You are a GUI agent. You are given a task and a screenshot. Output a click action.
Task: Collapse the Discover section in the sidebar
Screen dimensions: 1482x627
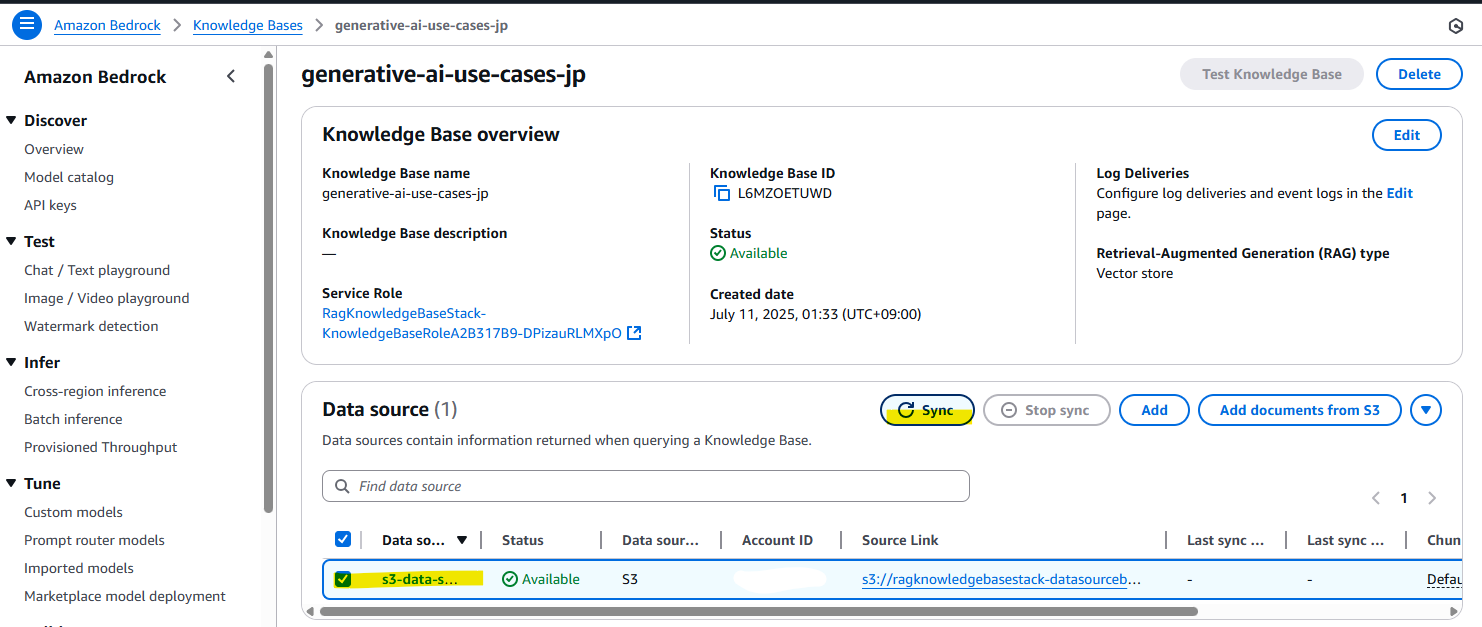[x=12, y=120]
